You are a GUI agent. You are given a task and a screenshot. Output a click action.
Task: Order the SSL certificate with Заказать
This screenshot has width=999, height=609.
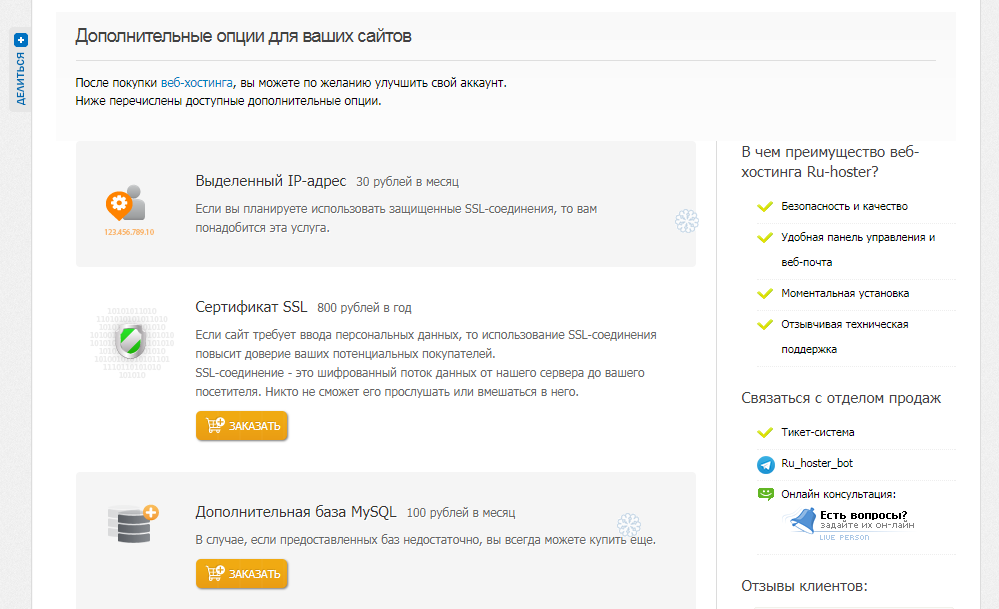click(242, 426)
